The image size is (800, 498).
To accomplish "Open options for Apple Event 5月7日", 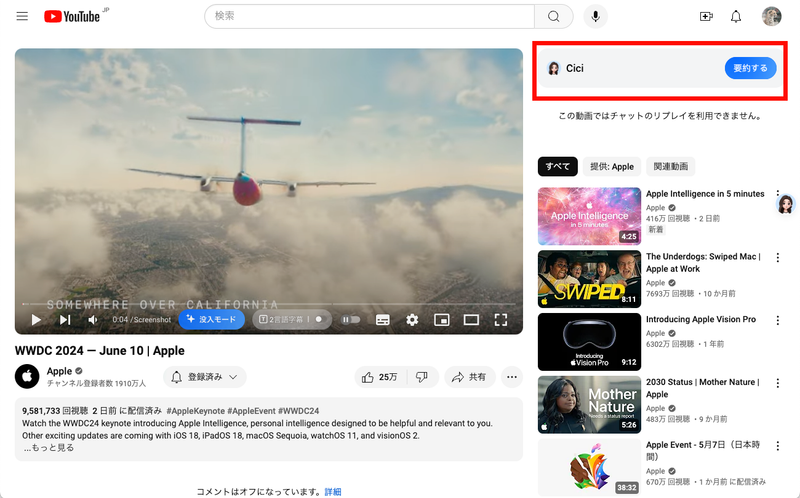I will (778, 446).
